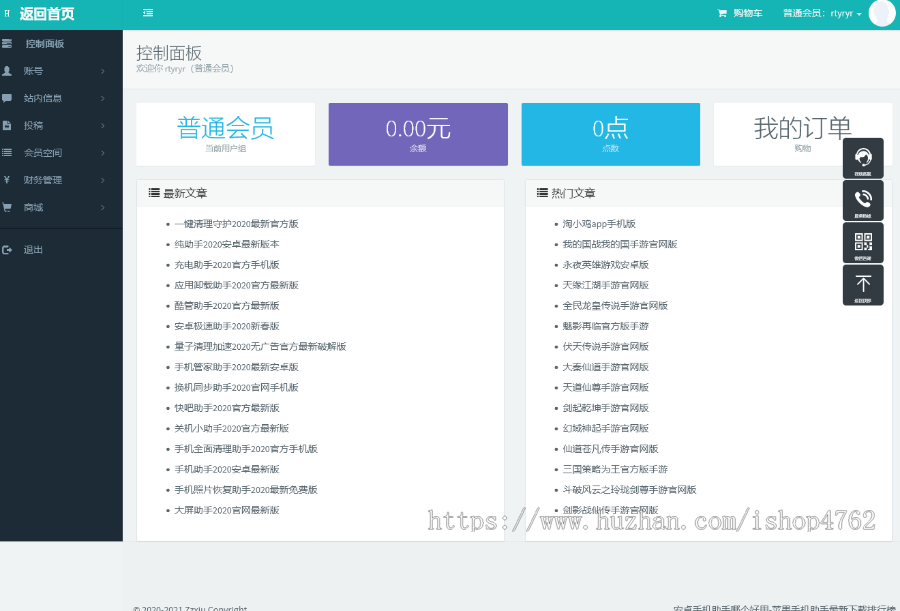Click the customer service headset icon
Image resolution: width=900 pixels, height=611 pixels.
(863, 158)
